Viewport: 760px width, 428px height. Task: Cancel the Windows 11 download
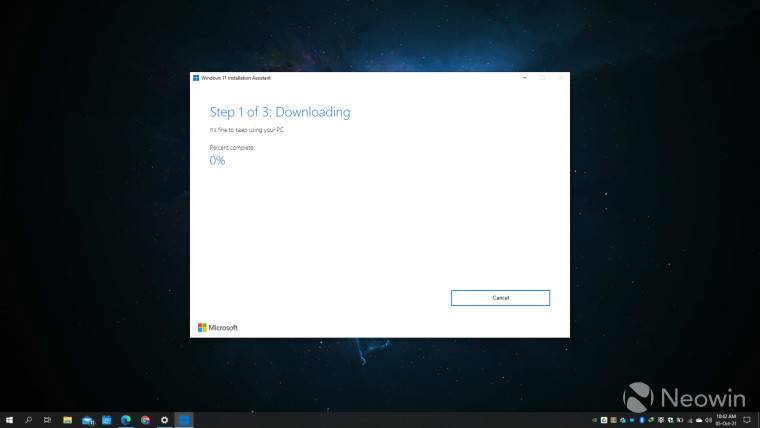pyautogui.click(x=500, y=298)
